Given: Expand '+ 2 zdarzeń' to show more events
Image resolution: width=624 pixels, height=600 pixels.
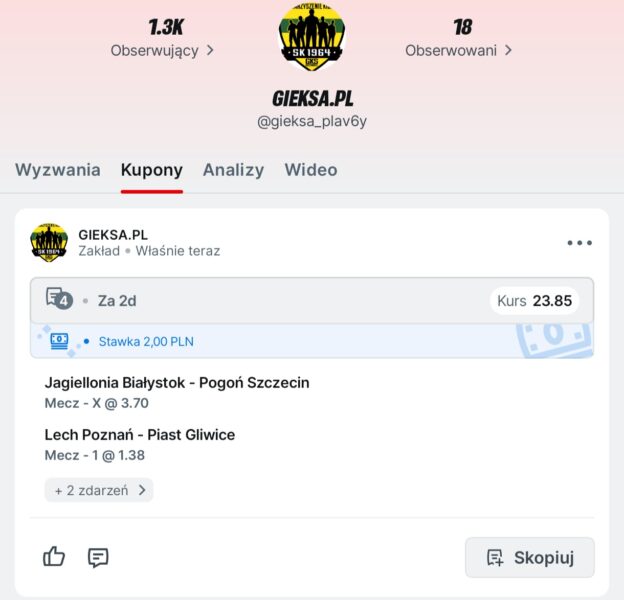Looking at the screenshot, I should point(99,490).
